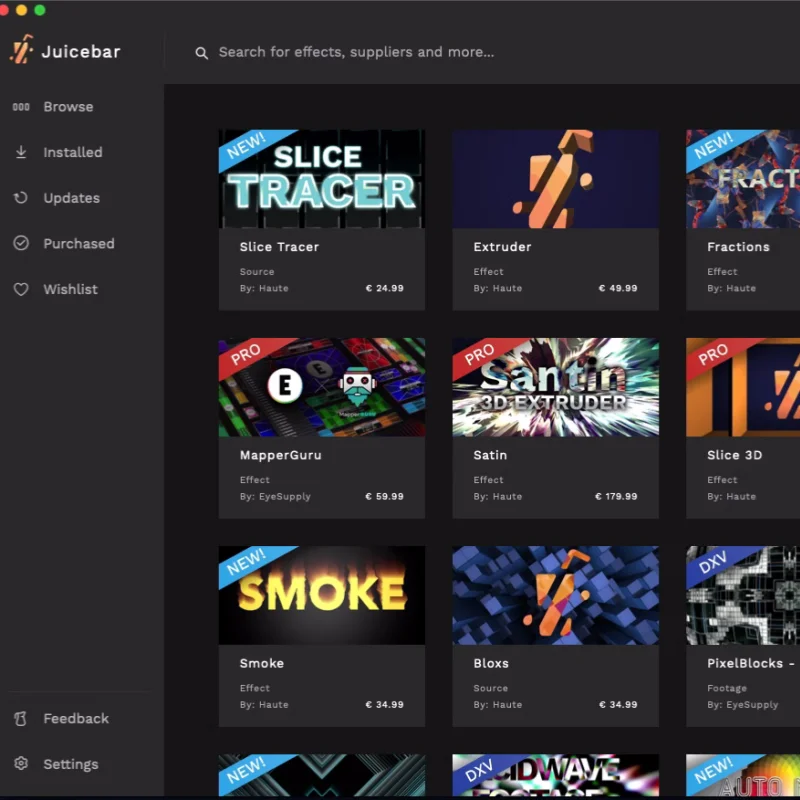Screen dimensions: 800x800
Task: Click the Extruder title text
Action: [502, 247]
